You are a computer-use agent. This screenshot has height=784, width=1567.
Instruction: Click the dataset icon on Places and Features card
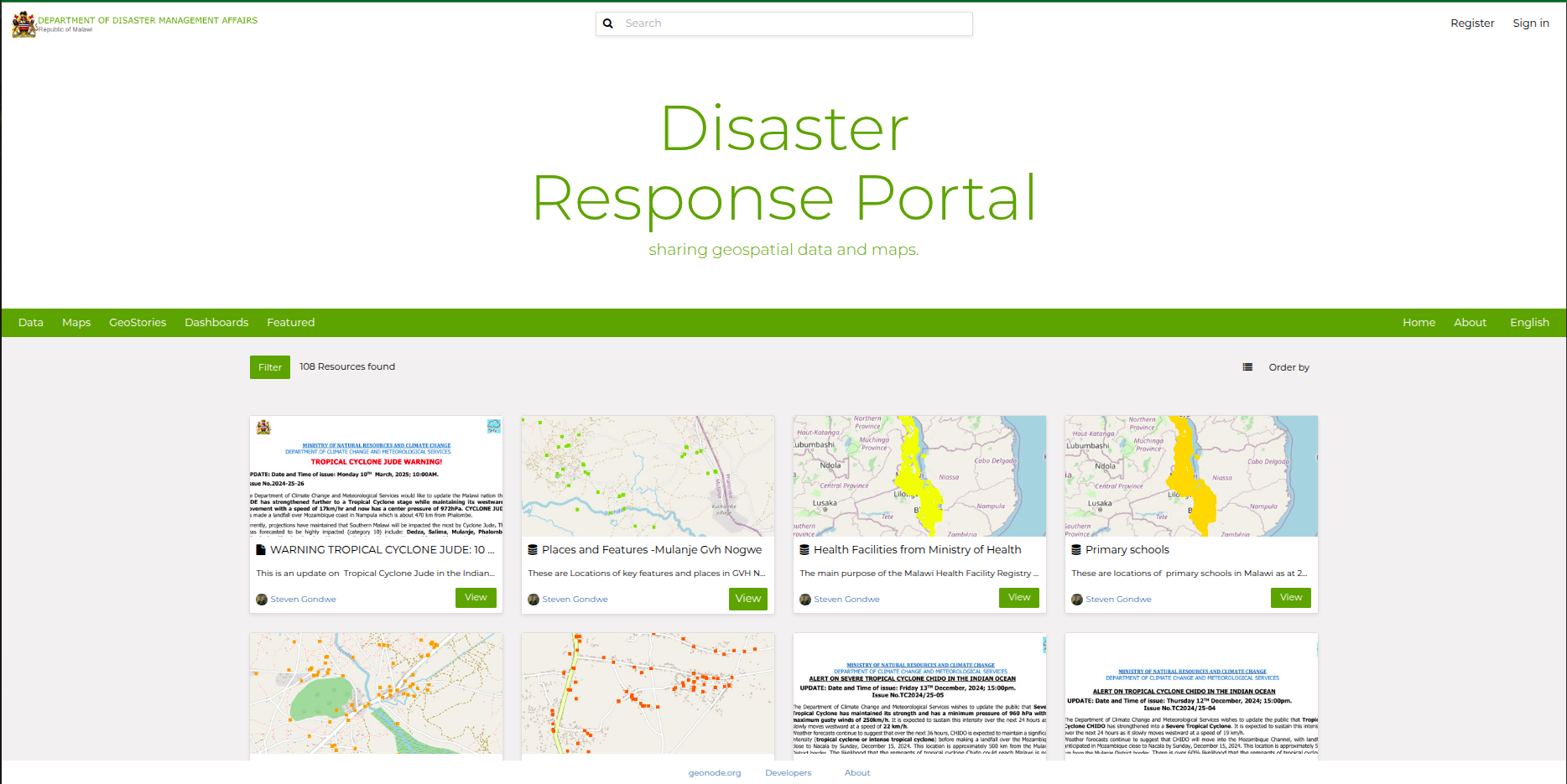click(533, 549)
